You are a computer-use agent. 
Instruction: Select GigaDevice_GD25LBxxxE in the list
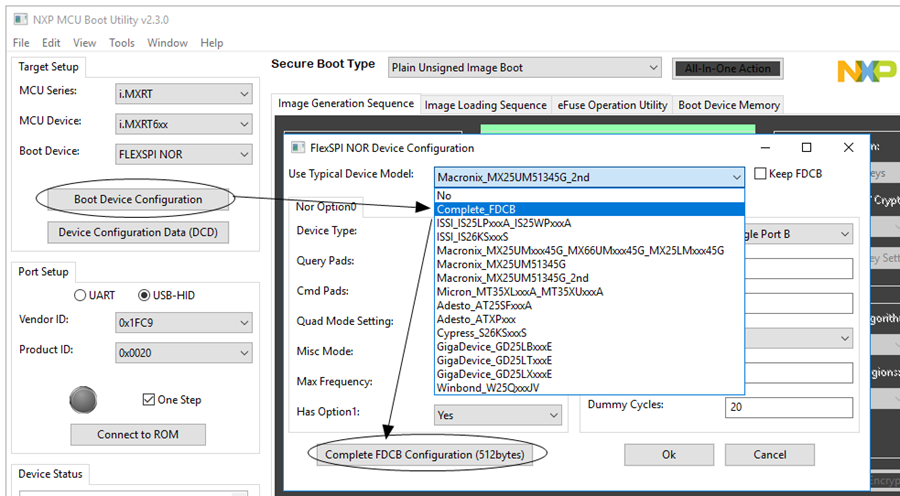click(x=589, y=347)
